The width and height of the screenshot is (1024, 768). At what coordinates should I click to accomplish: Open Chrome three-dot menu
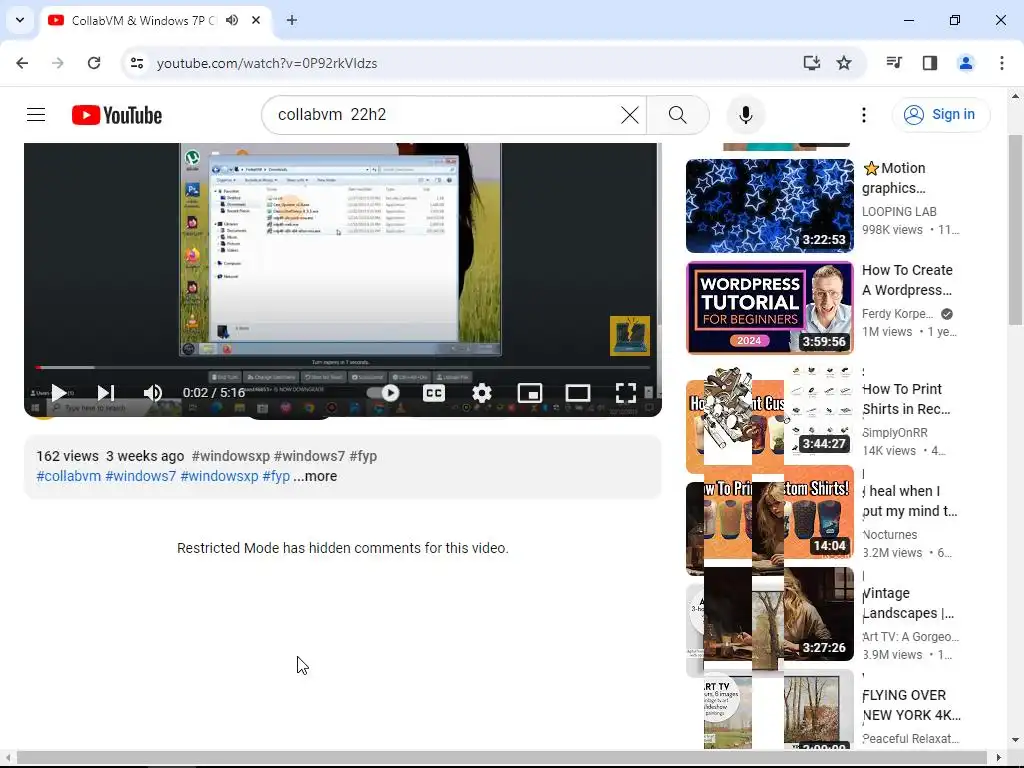tap(1001, 63)
